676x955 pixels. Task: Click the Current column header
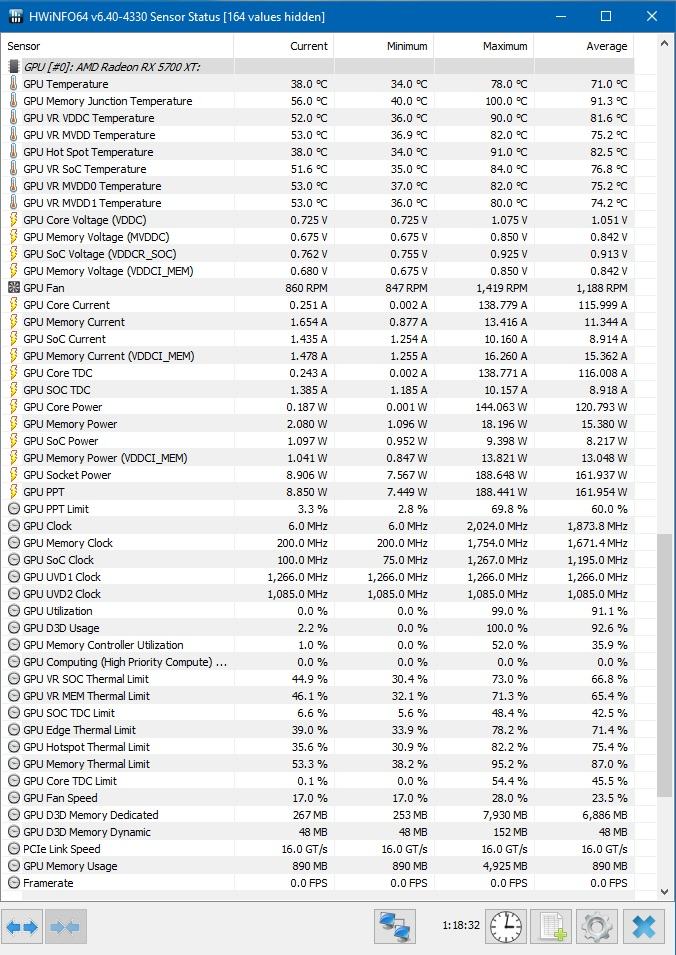point(284,46)
